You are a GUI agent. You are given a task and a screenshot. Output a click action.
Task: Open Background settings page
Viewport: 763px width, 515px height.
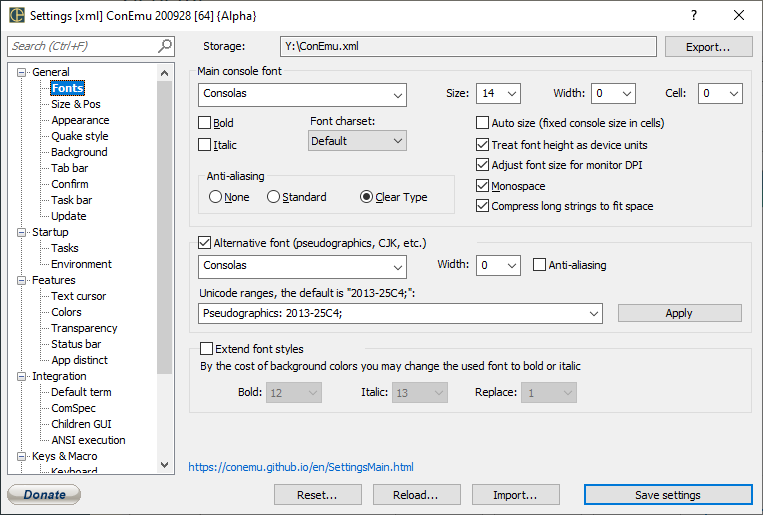pos(79,152)
